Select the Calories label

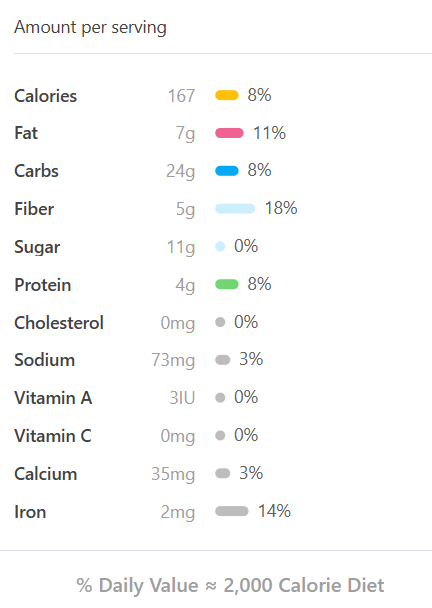[x=46, y=96]
